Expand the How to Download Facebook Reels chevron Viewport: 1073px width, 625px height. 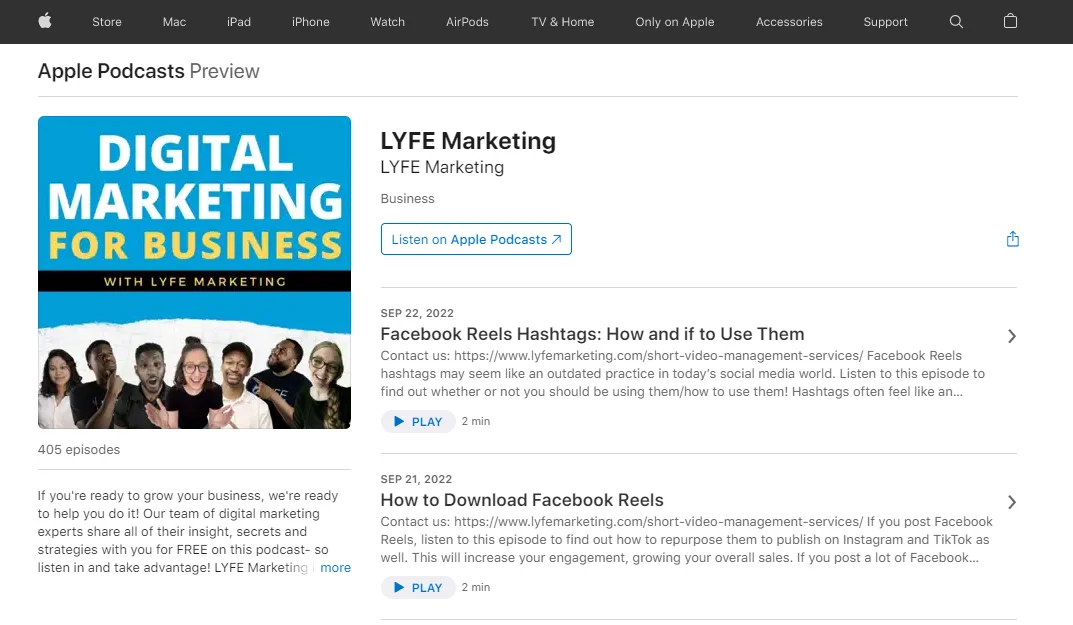pyautogui.click(x=1011, y=502)
